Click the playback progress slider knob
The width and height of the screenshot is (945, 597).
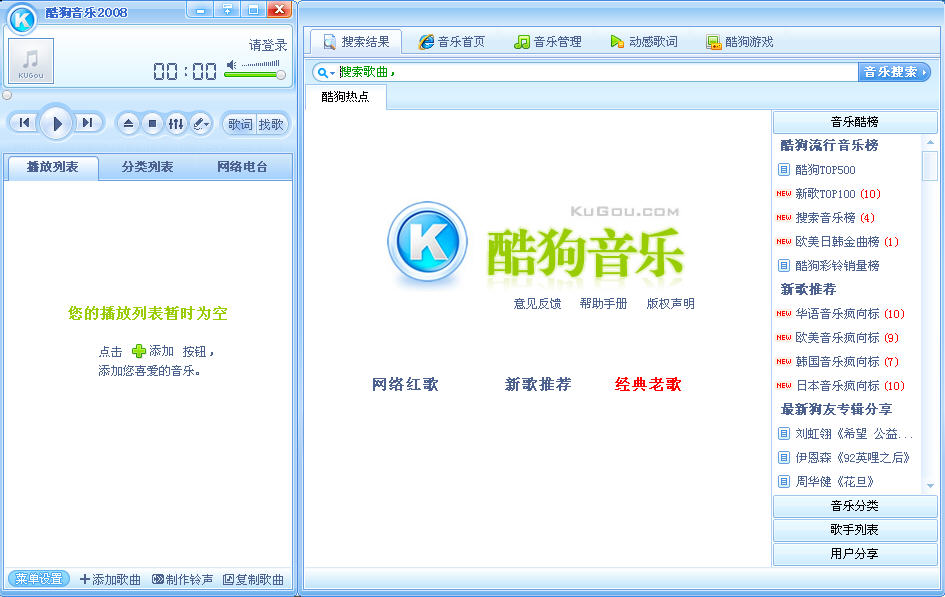(x=7, y=95)
